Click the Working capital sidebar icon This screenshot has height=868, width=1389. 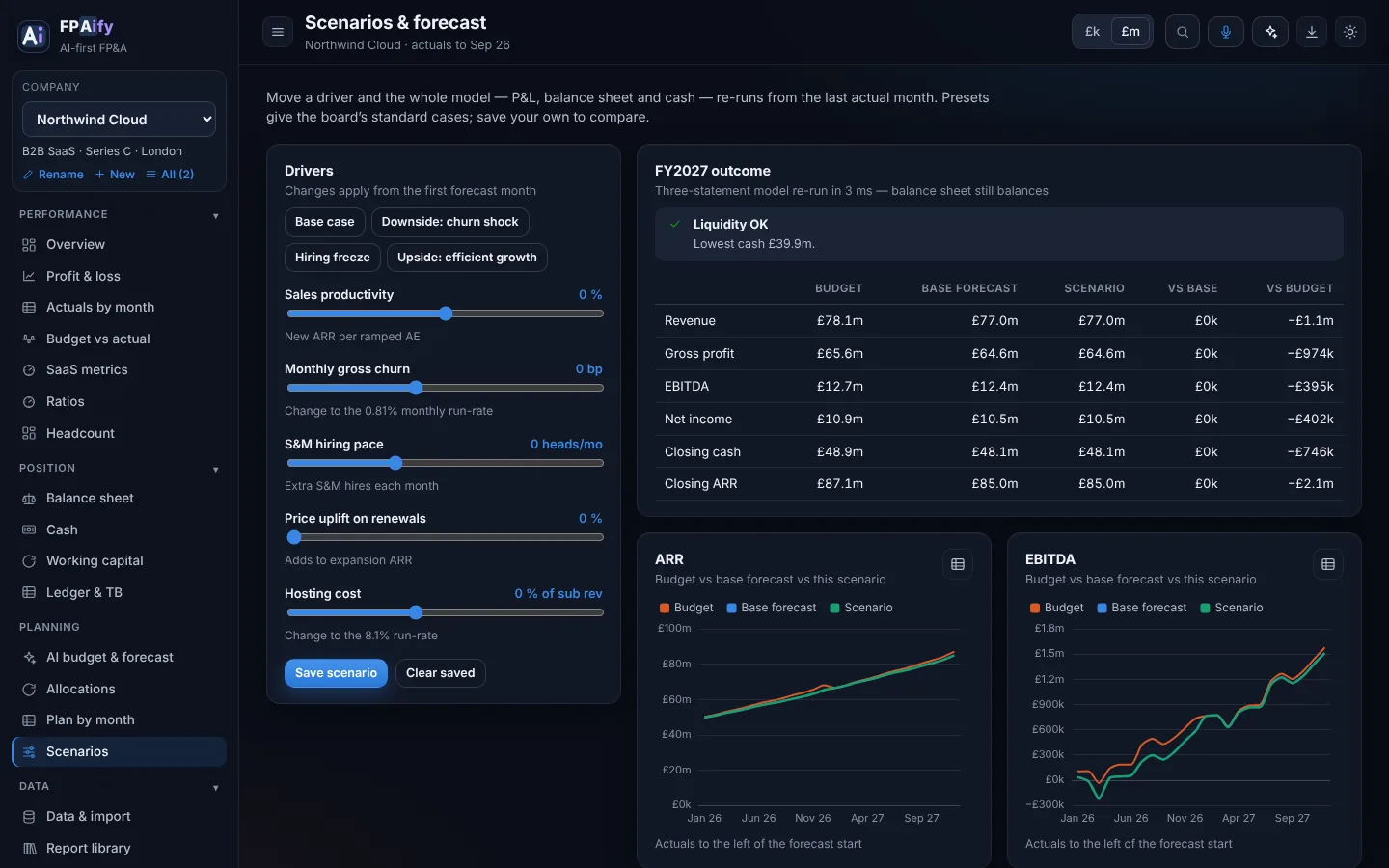point(29,561)
